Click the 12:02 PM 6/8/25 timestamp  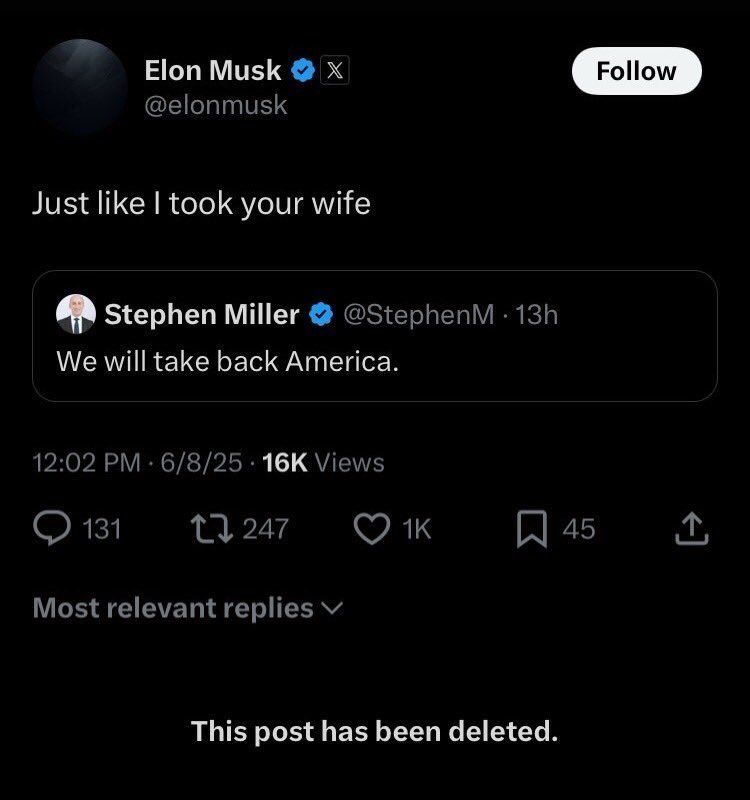[x=136, y=462]
